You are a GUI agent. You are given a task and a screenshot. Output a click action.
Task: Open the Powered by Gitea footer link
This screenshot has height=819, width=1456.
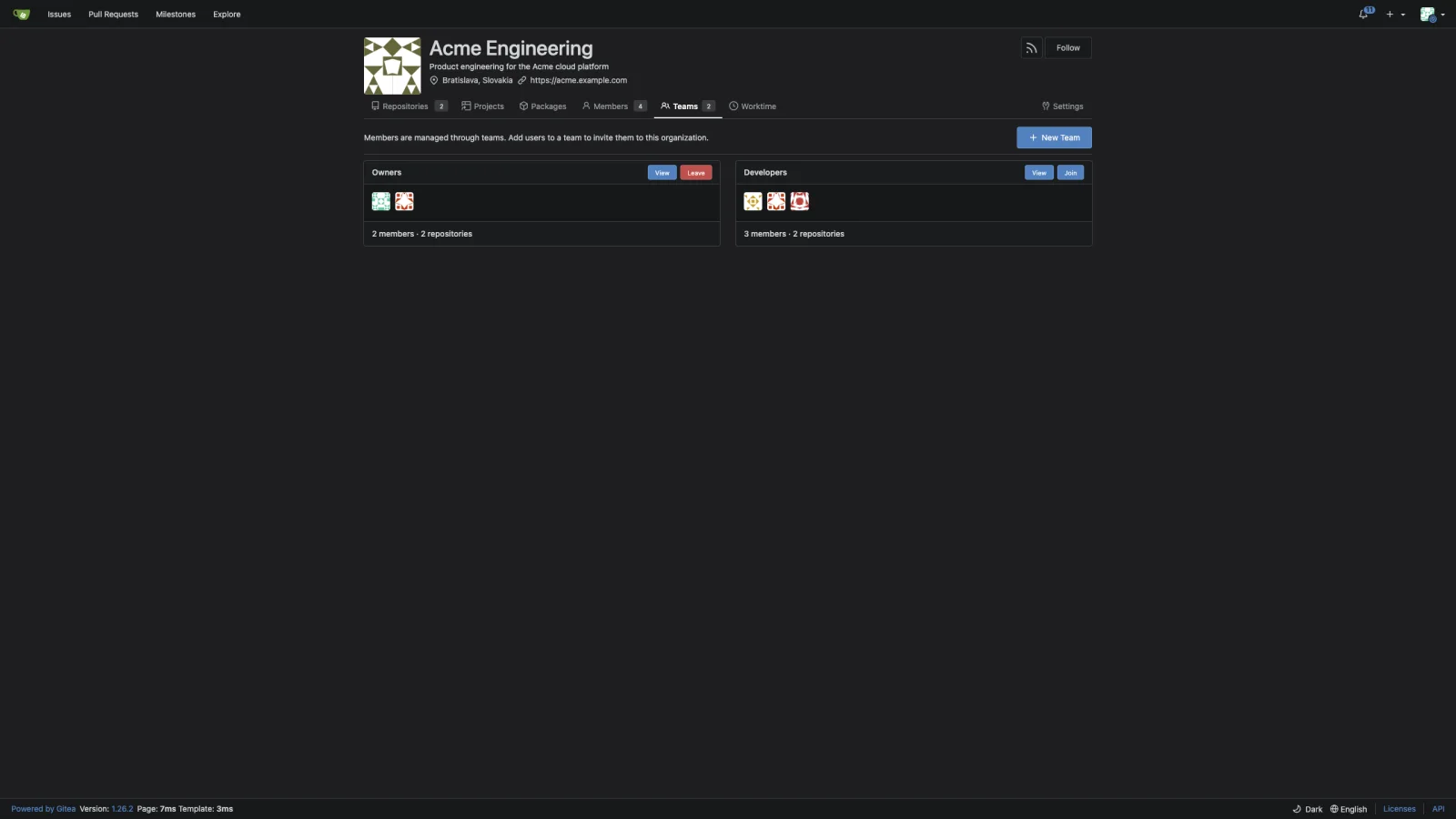(44, 809)
